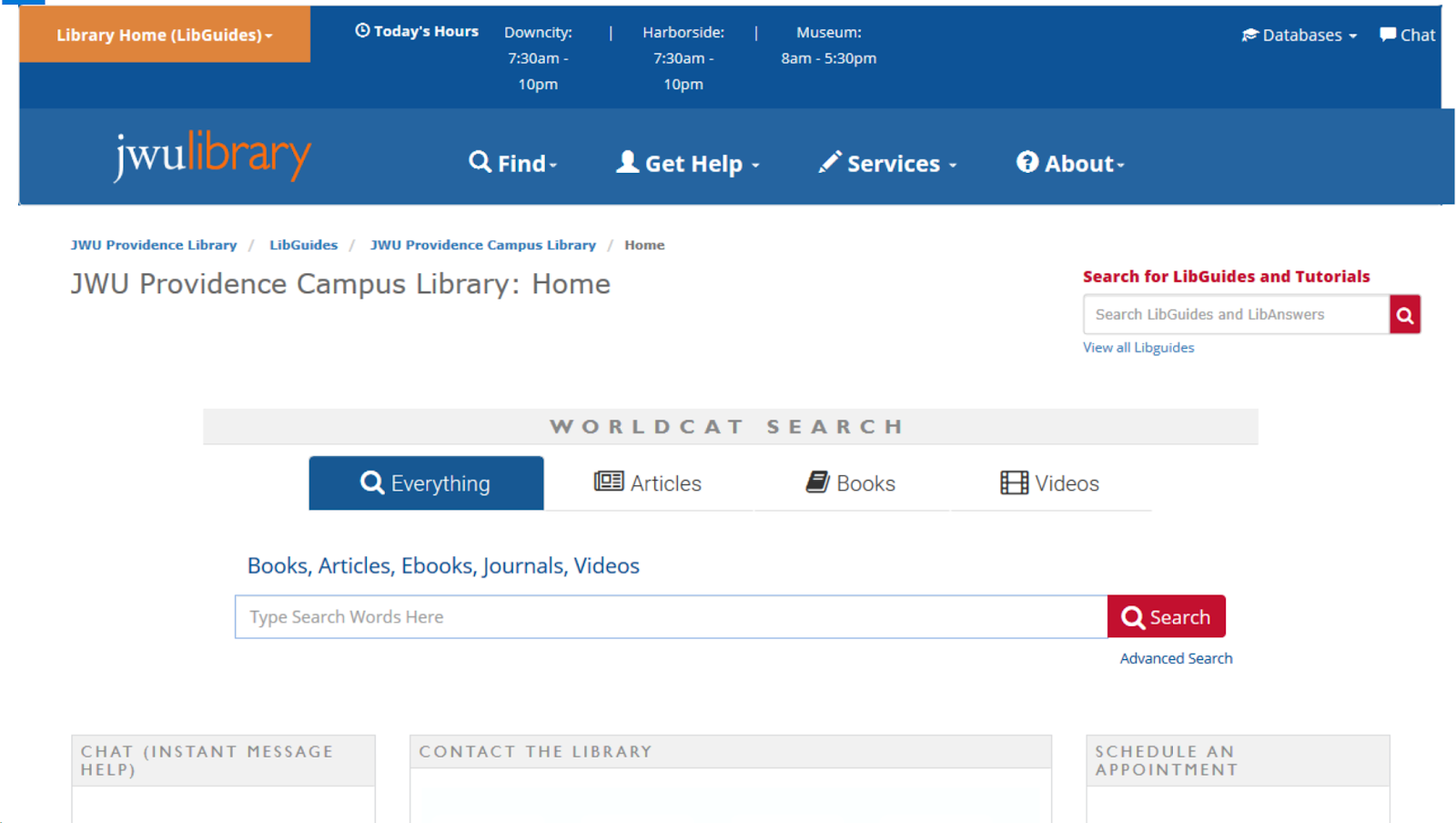Click the clock icon beside Today's Hours
The image size is (1456, 823).
pyautogui.click(x=362, y=31)
